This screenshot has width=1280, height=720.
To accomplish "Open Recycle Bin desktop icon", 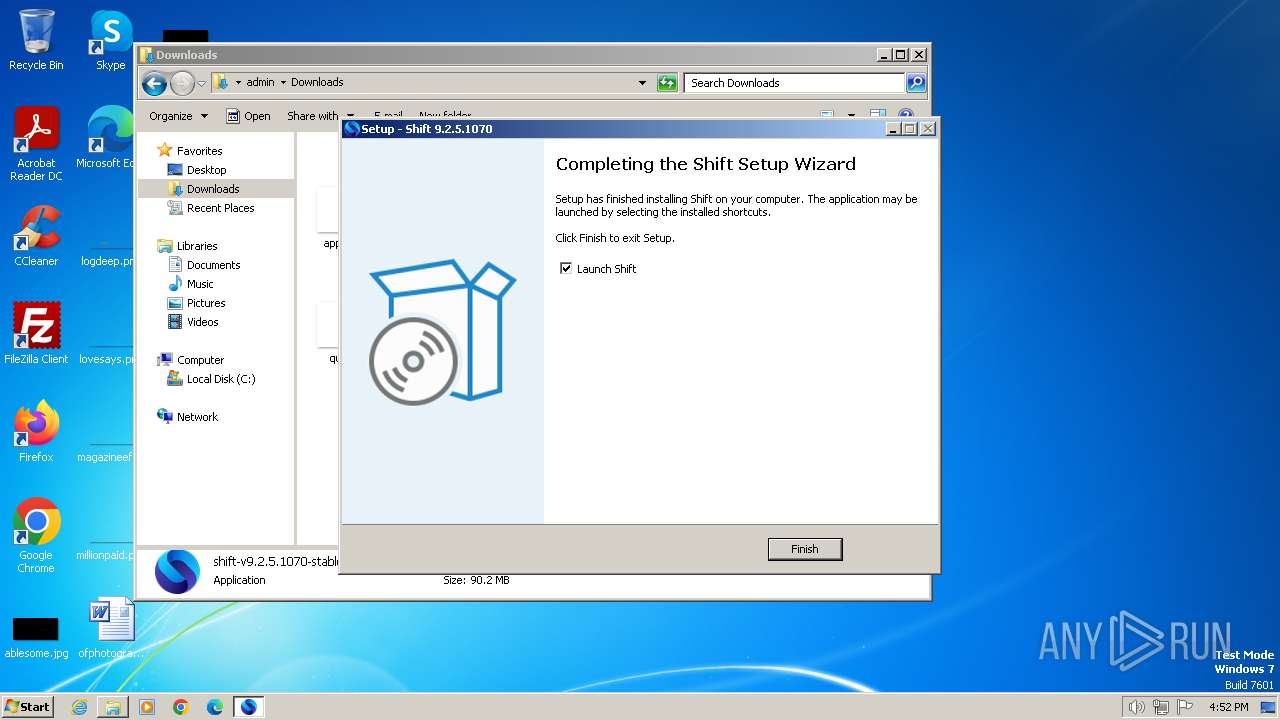I will click(36, 40).
